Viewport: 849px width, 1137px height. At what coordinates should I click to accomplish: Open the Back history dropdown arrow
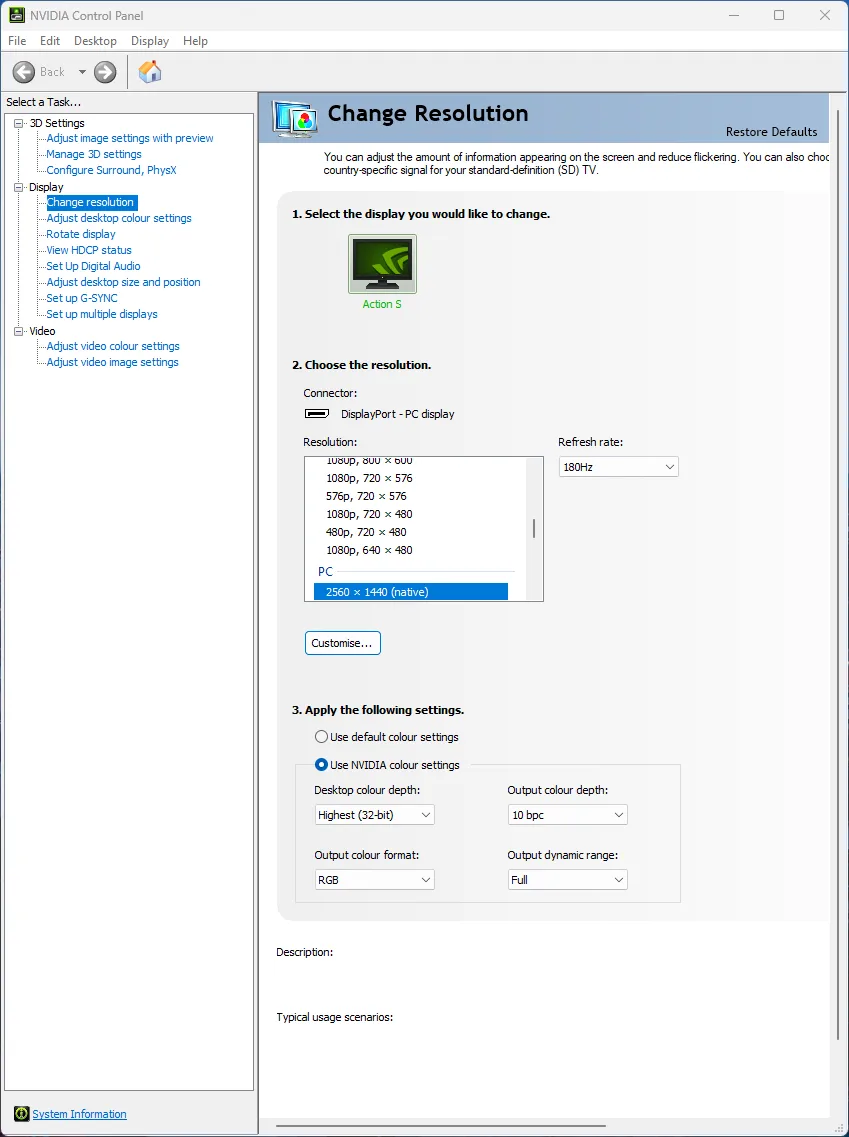(82, 72)
